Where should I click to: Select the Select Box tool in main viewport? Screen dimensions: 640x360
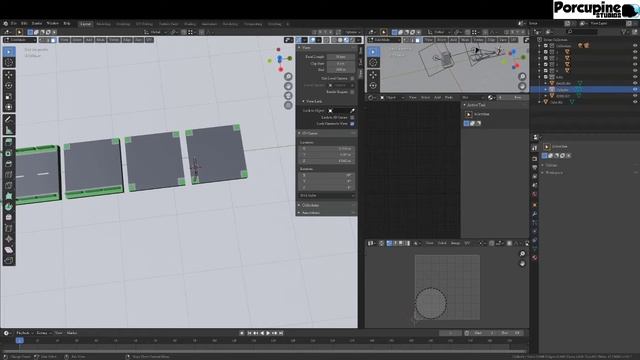coord(9,52)
